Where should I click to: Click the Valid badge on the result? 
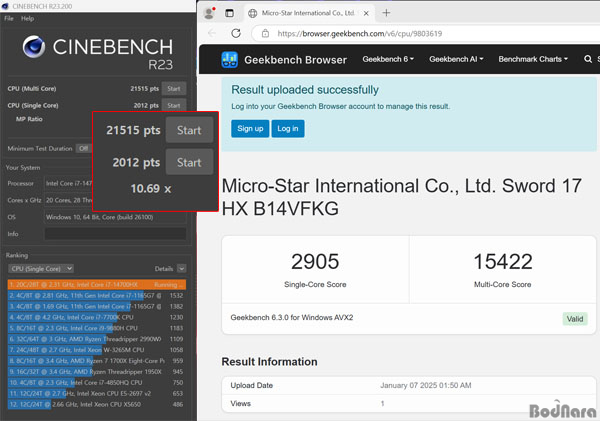575,319
